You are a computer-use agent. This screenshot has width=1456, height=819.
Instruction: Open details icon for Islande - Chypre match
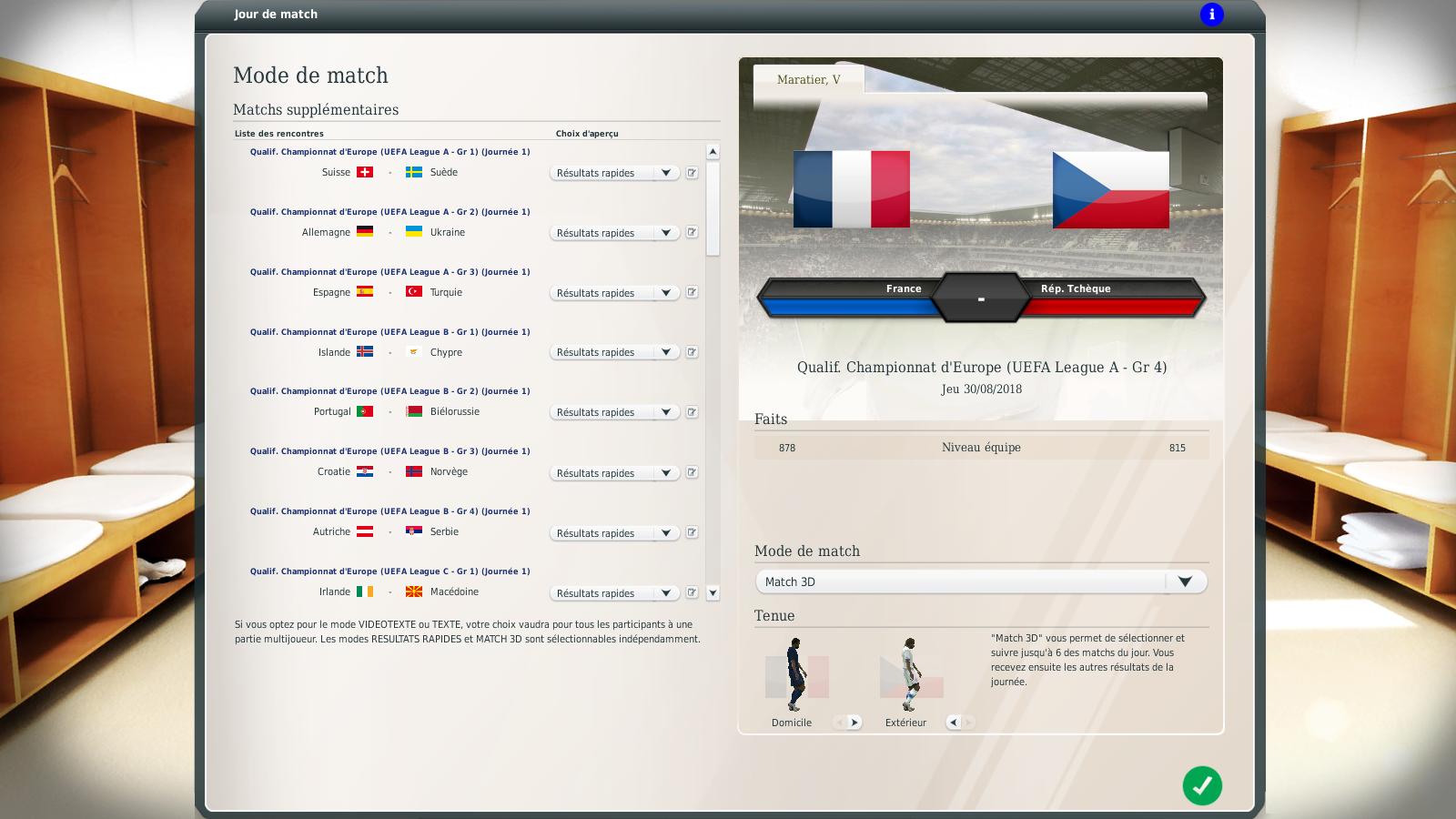click(x=692, y=352)
